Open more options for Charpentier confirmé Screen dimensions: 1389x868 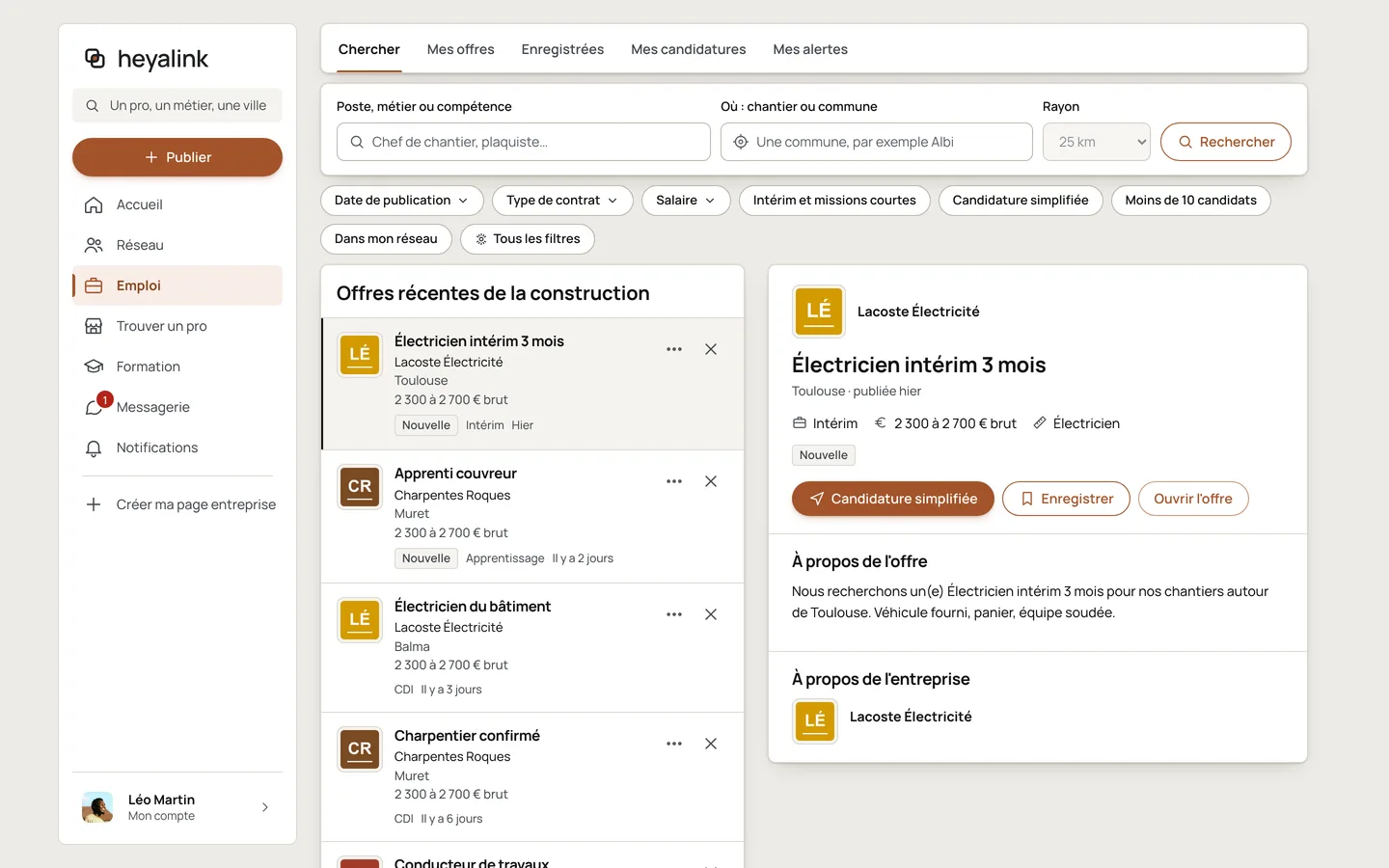coord(674,744)
